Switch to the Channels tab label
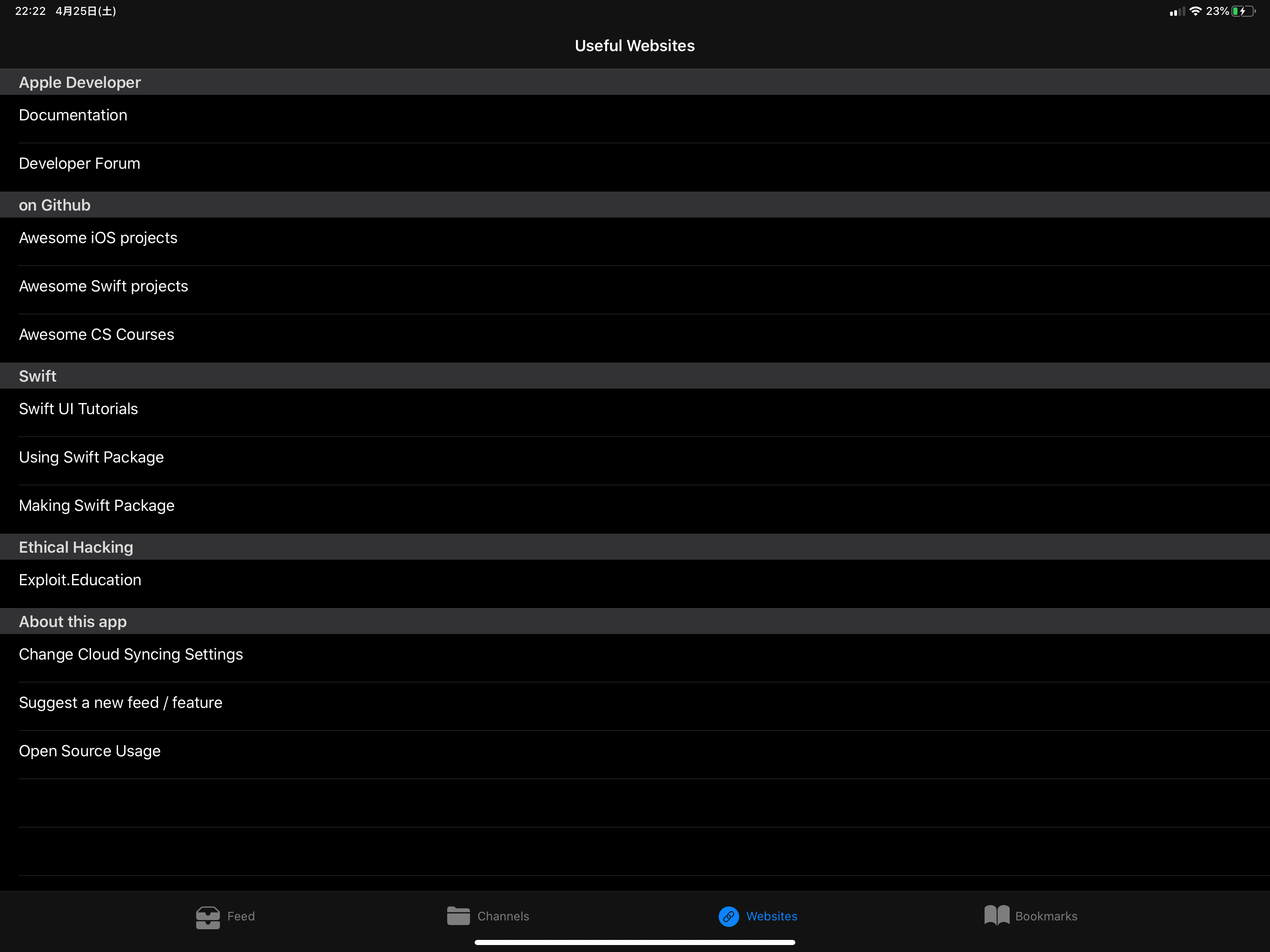 point(503,916)
